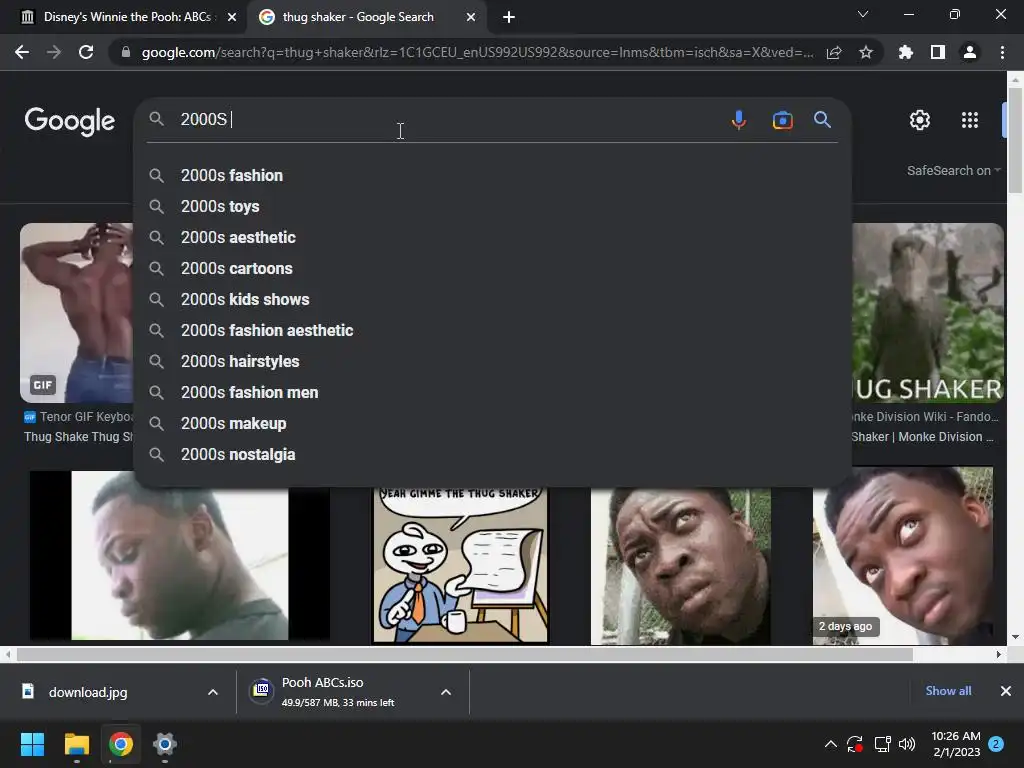Switch to thug shaker Google Search tab
The height and width of the screenshot is (768, 1024).
[x=366, y=17]
